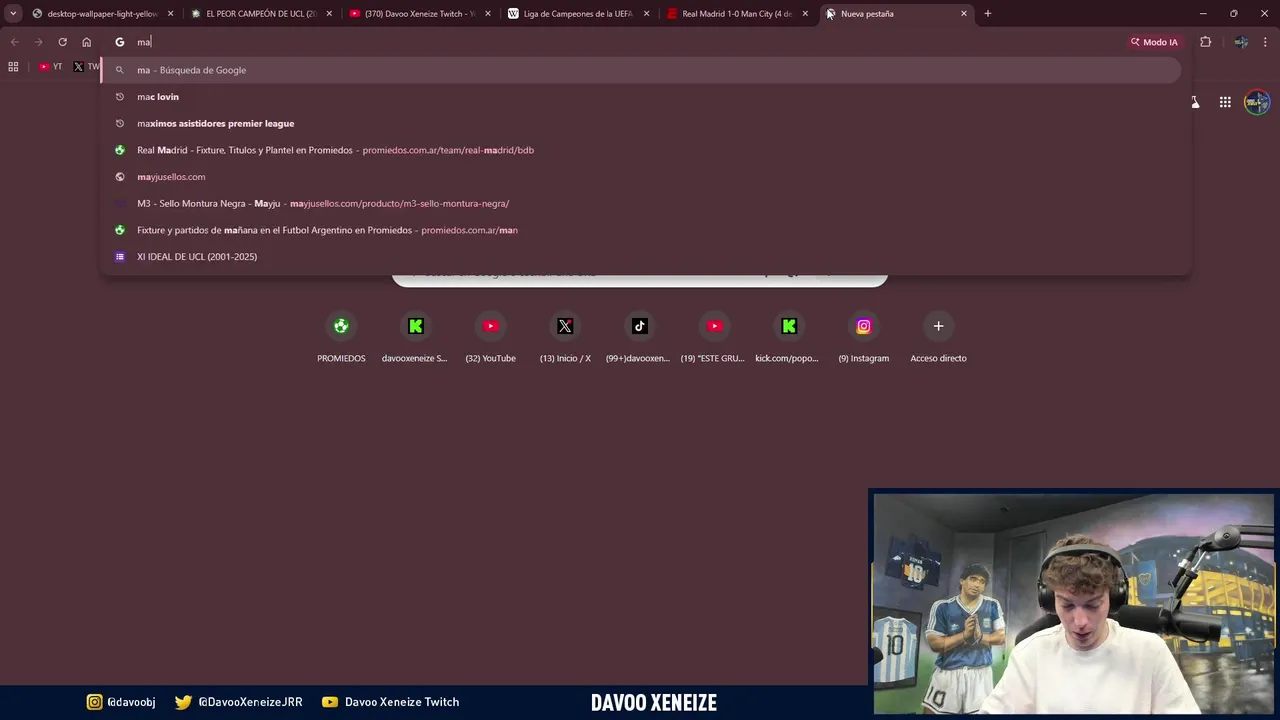Open PROMIEDOS shortcut tile

point(341,337)
